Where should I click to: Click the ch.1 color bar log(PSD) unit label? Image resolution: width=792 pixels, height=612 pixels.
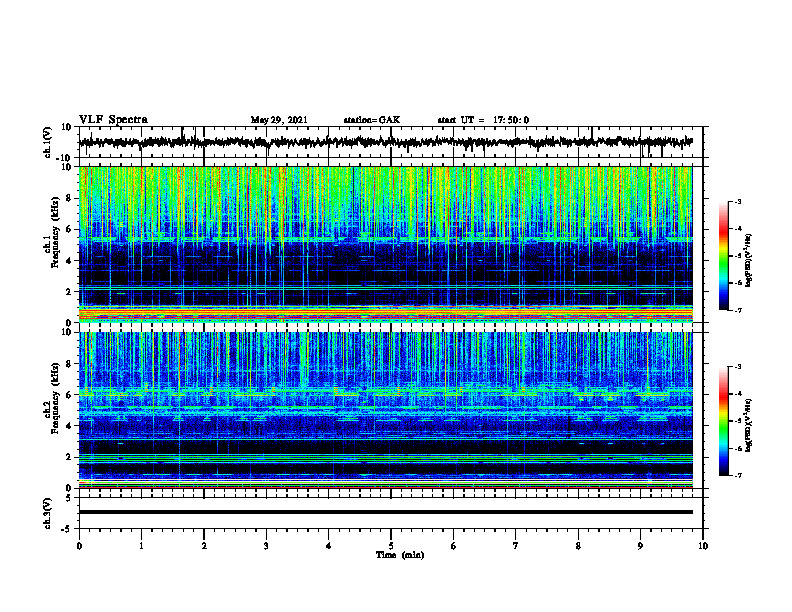[x=749, y=260]
